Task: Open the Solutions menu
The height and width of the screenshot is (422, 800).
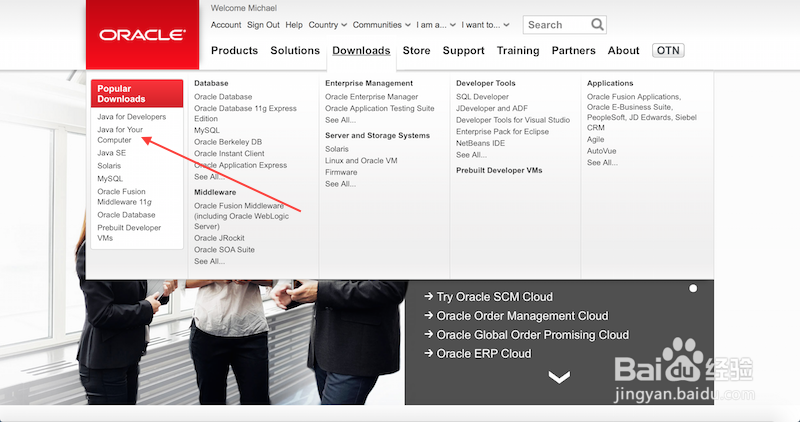Action: pyautogui.click(x=295, y=51)
